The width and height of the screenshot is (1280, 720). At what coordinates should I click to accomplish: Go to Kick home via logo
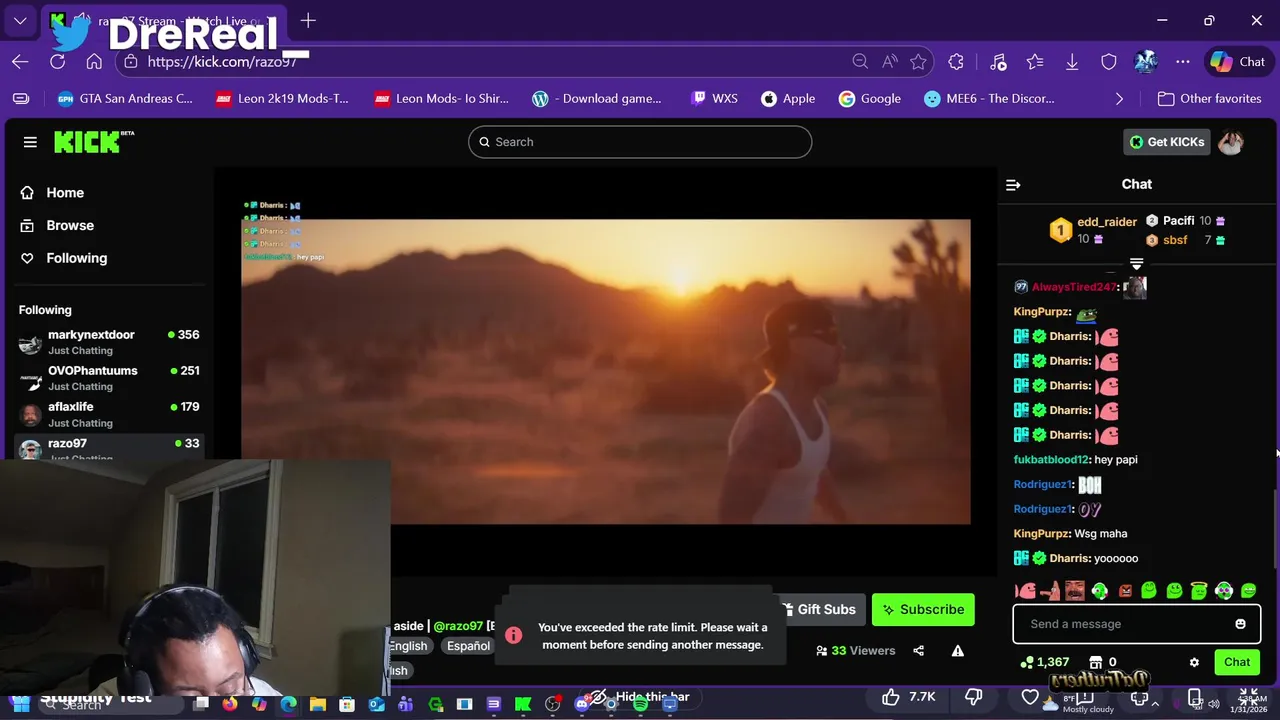coord(94,142)
